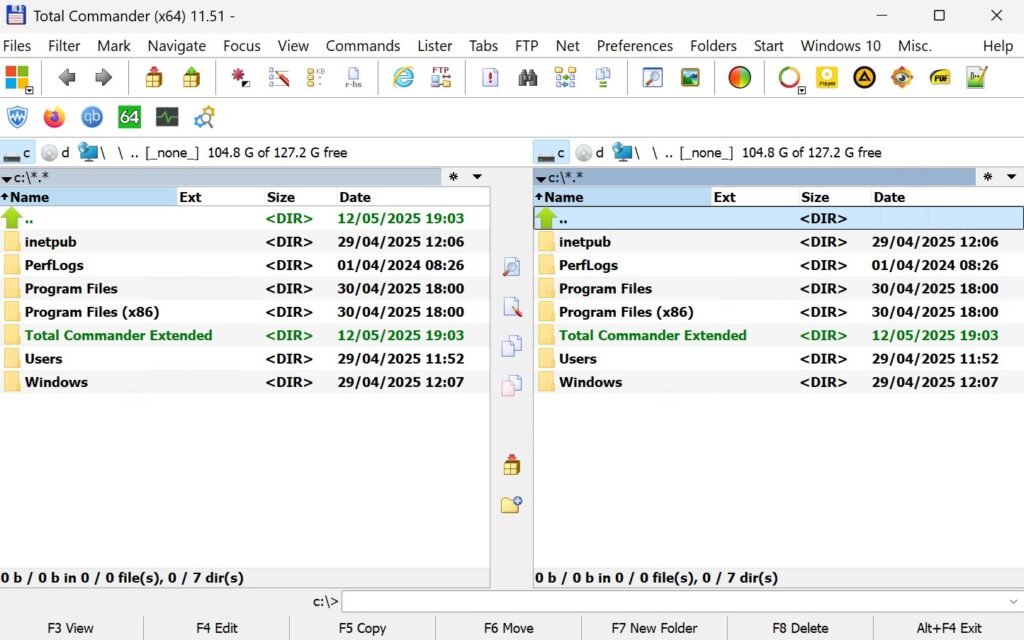This screenshot has height=640, width=1024.
Task: Open the Files menu
Action: (x=17, y=46)
